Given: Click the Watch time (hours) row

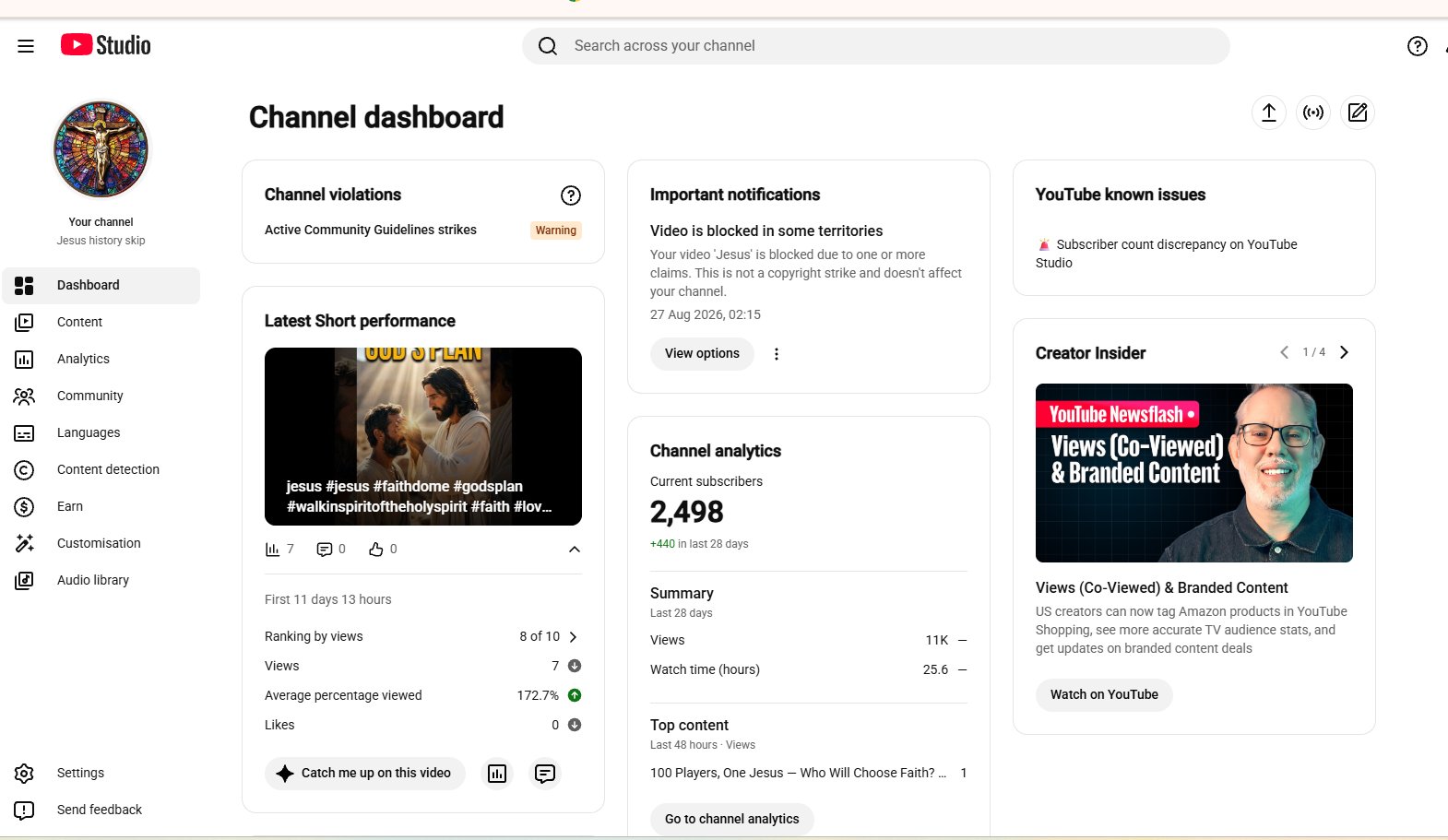Looking at the screenshot, I should pyautogui.click(x=809, y=670).
